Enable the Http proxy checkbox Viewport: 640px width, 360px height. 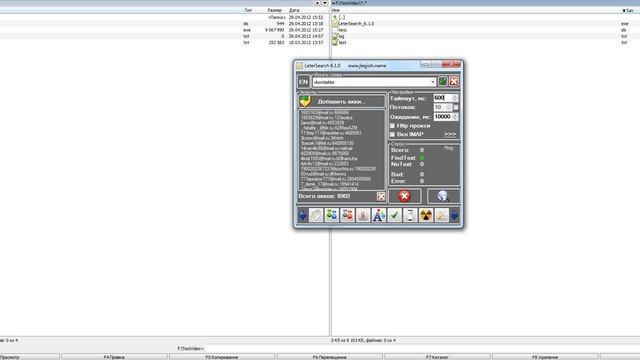pyautogui.click(x=392, y=126)
